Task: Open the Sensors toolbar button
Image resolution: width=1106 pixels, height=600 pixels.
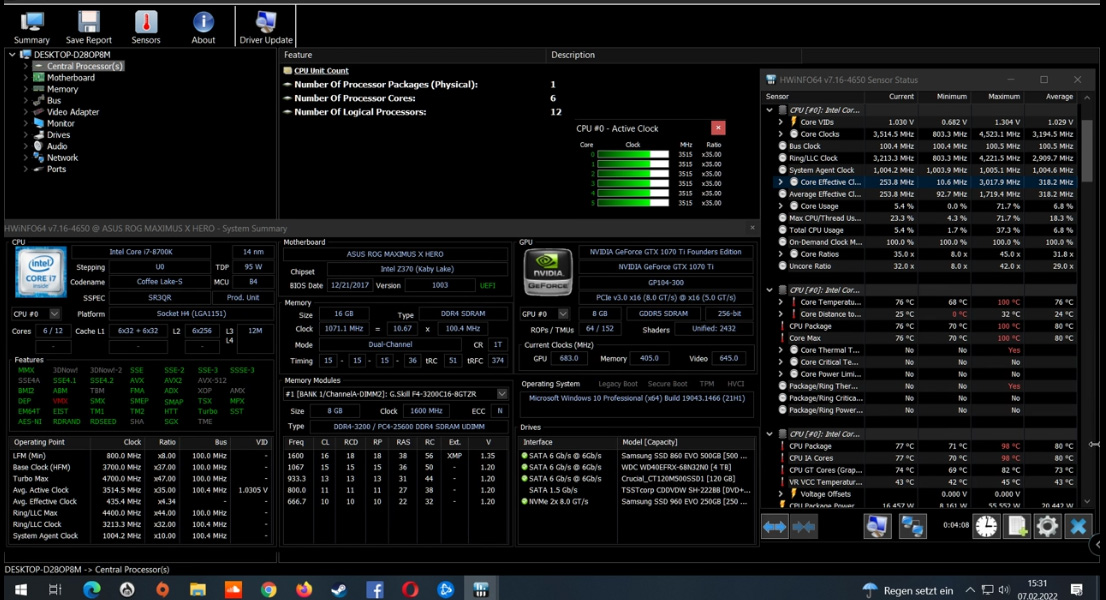Action: (146, 27)
